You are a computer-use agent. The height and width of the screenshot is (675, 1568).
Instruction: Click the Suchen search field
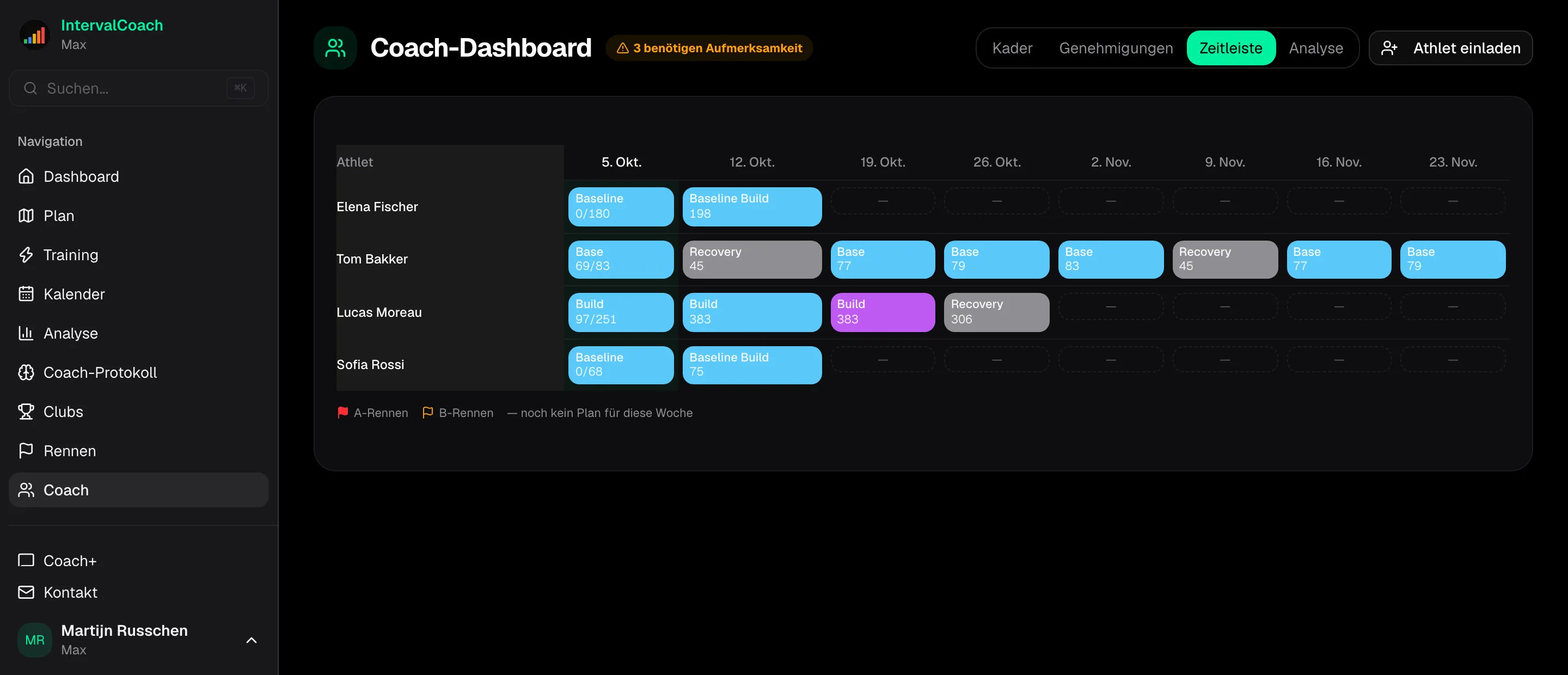139,88
